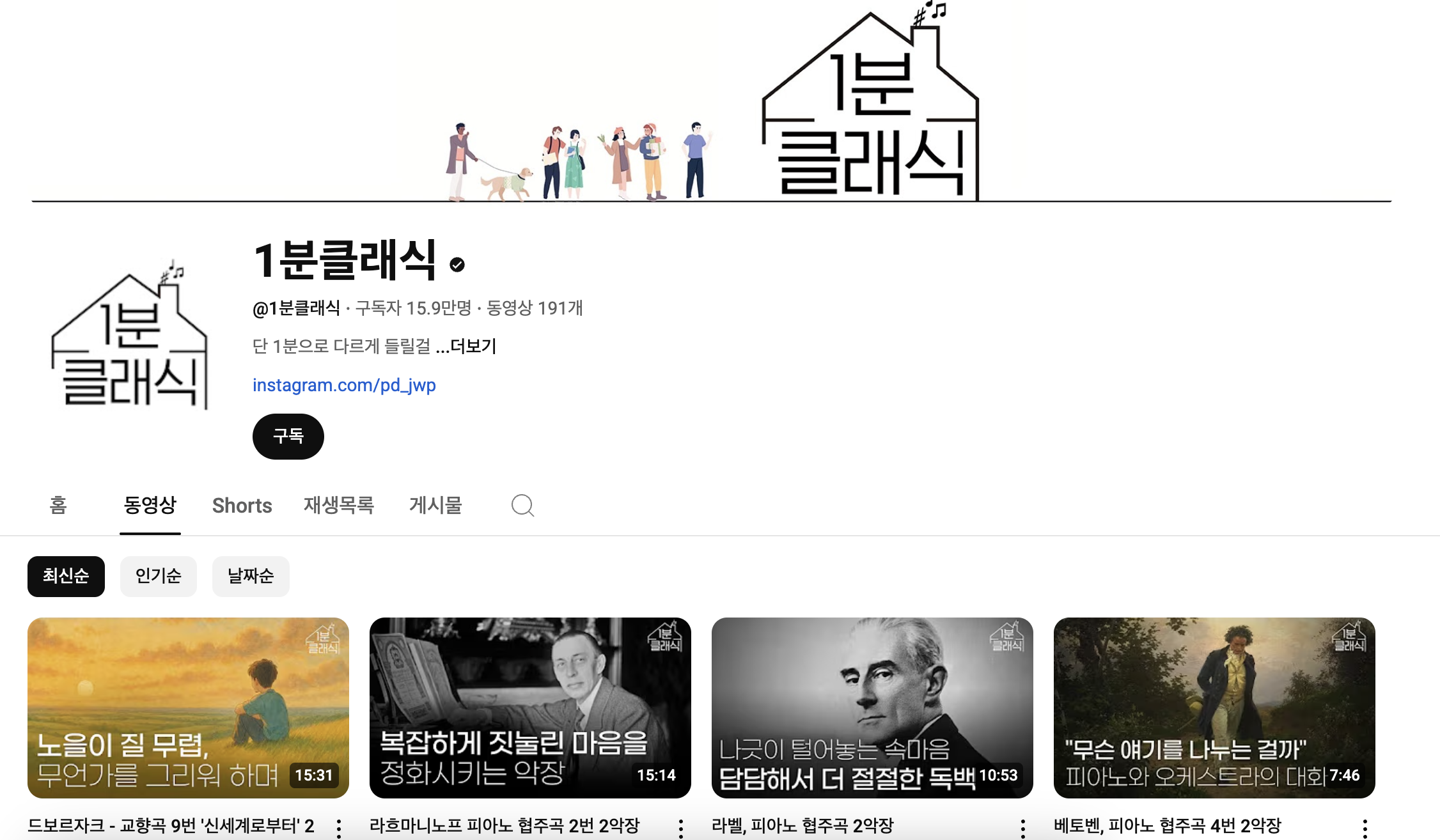Click the house logo in the banner
Screen dimensions: 1440x840
pos(870,102)
